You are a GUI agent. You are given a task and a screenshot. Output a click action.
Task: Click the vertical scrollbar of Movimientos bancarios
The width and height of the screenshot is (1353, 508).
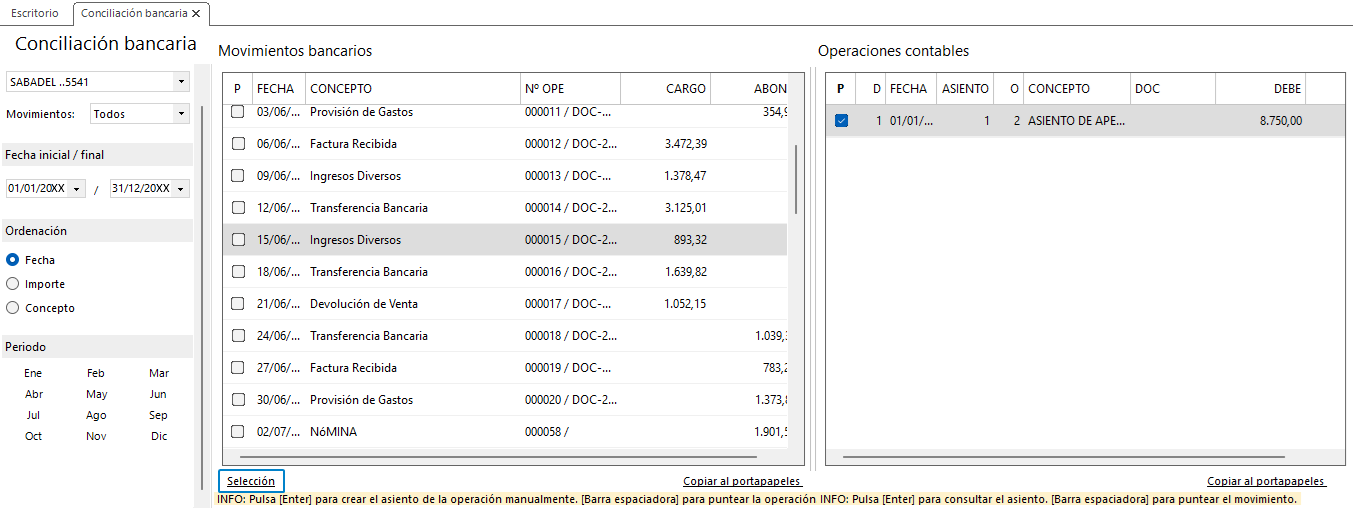click(x=796, y=179)
